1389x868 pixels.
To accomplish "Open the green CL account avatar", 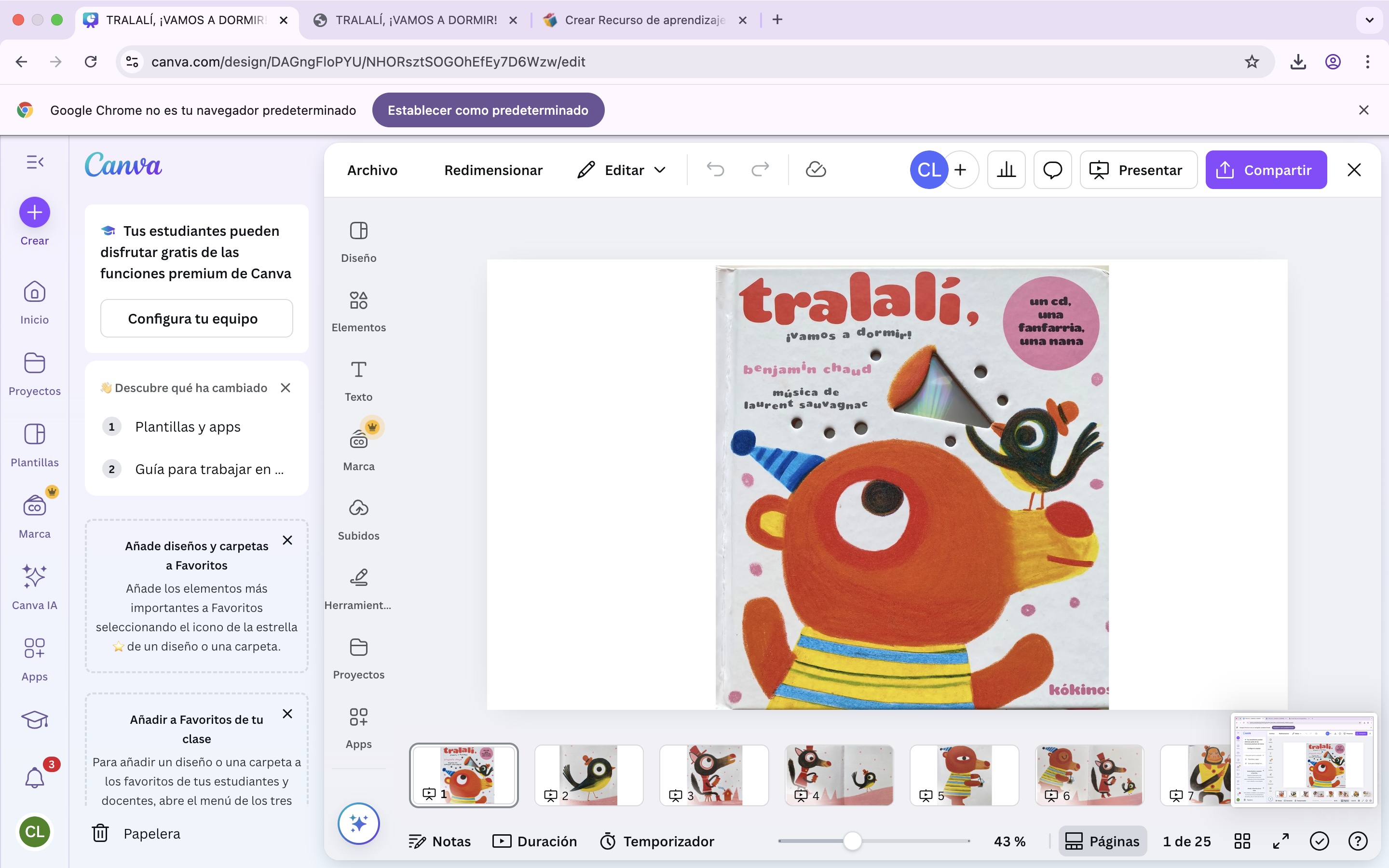I will pos(34,832).
